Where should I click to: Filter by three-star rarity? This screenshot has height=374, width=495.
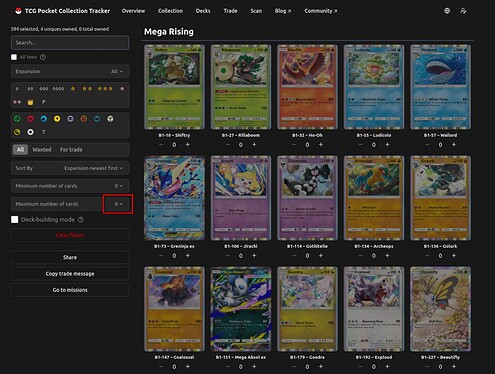(x=105, y=89)
